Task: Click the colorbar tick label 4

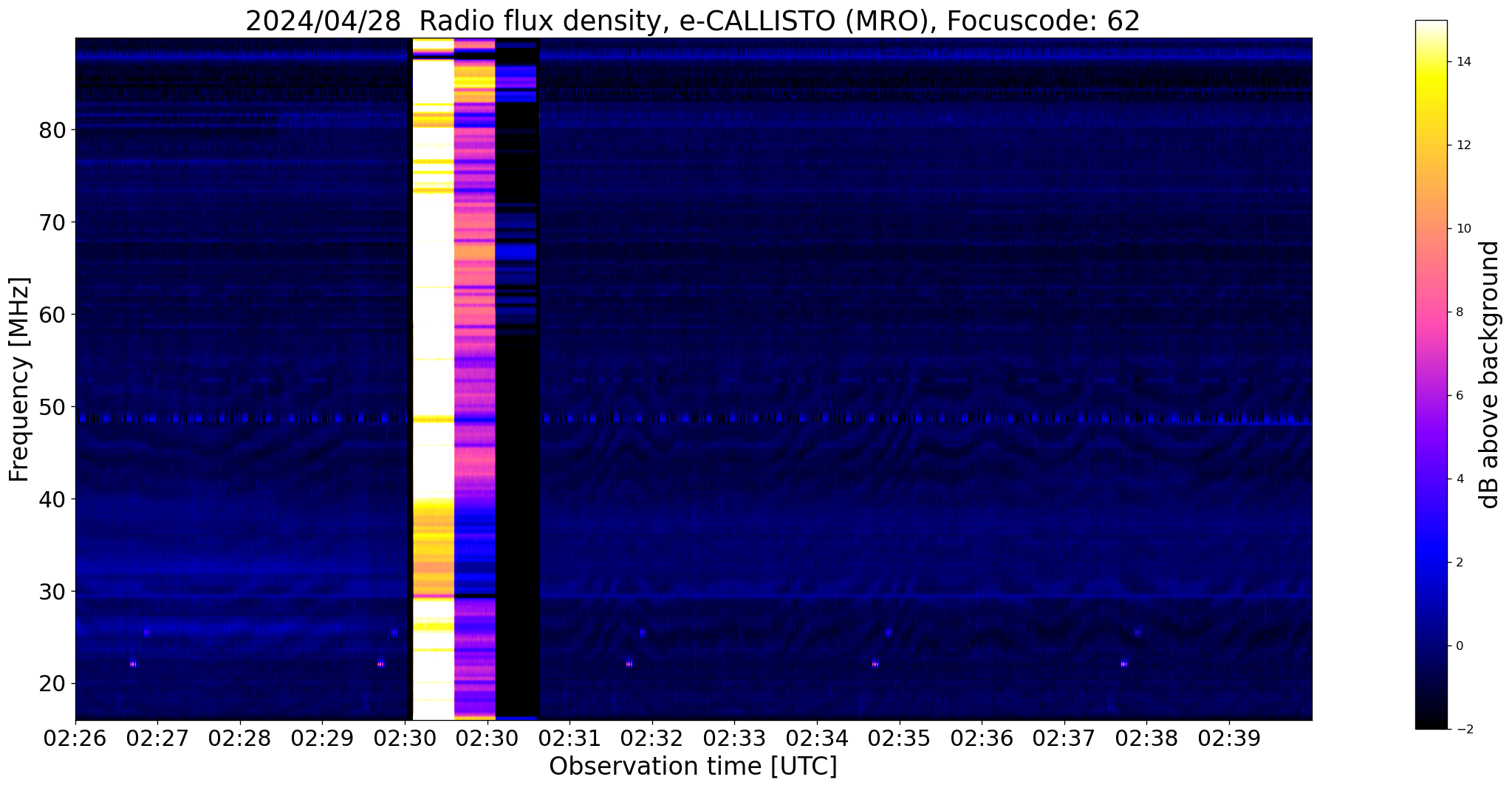Action: [1459, 479]
